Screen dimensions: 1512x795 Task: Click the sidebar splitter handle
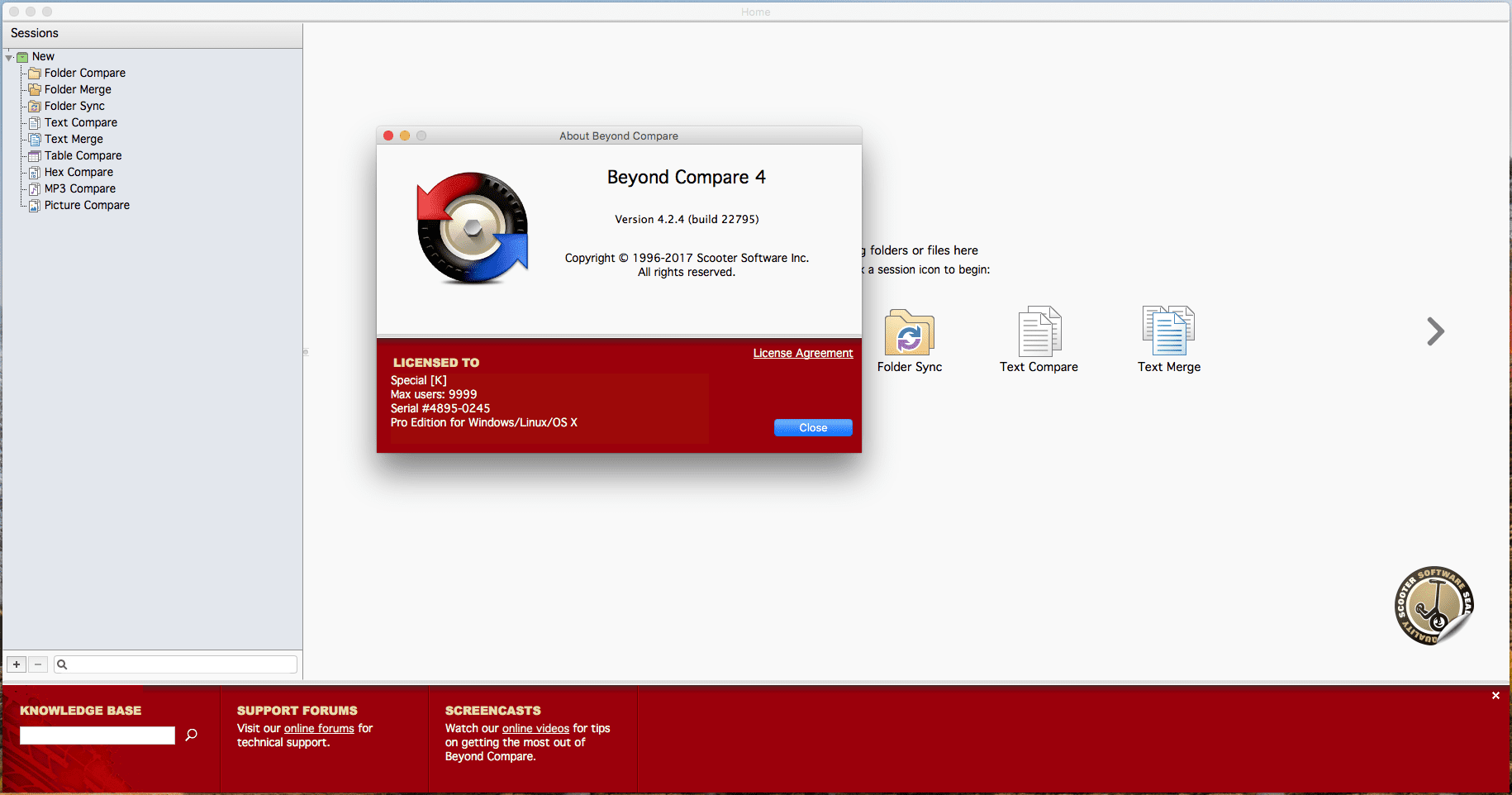point(306,352)
